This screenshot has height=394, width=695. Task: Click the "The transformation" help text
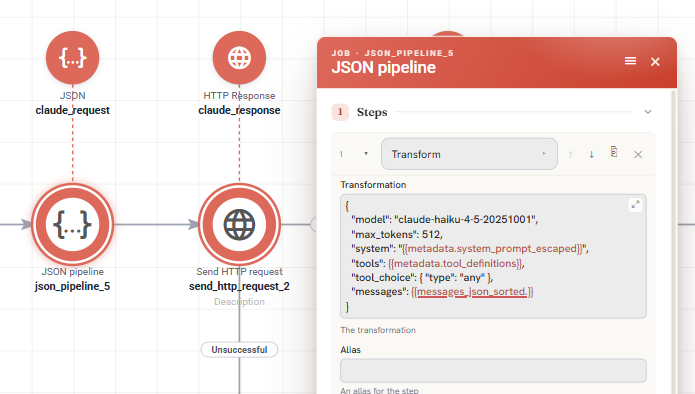378,330
